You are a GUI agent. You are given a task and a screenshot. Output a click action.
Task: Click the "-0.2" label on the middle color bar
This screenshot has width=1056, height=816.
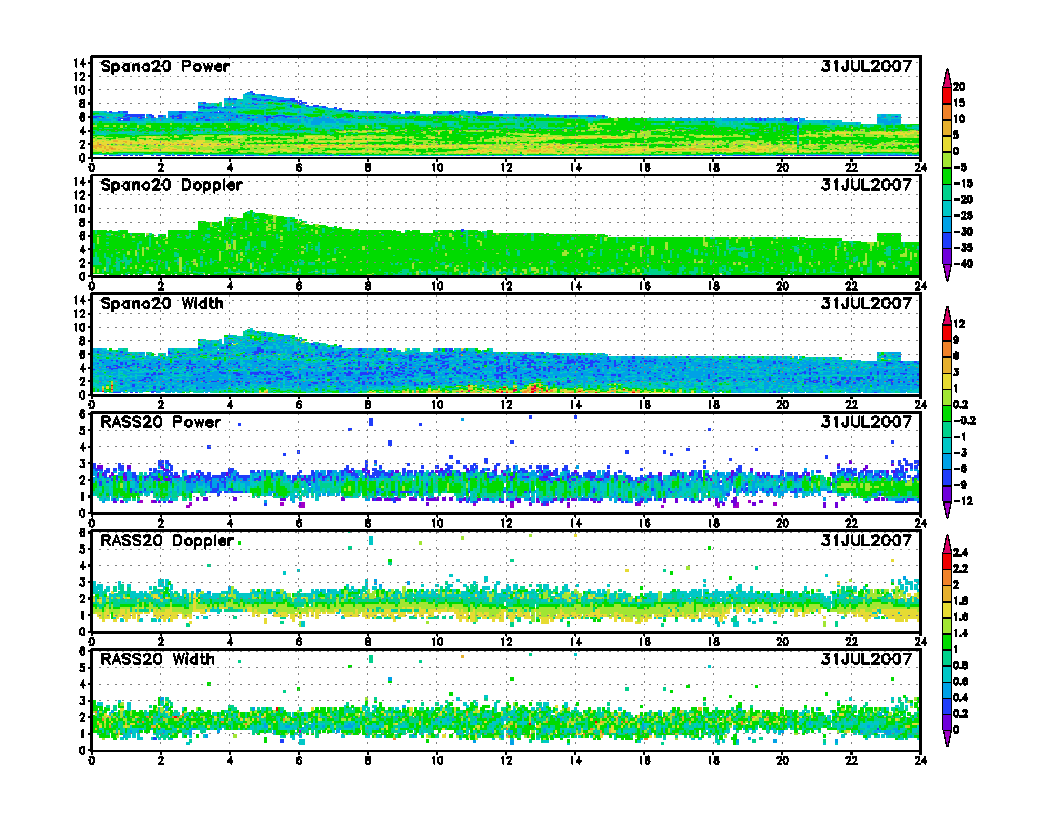coord(964,421)
